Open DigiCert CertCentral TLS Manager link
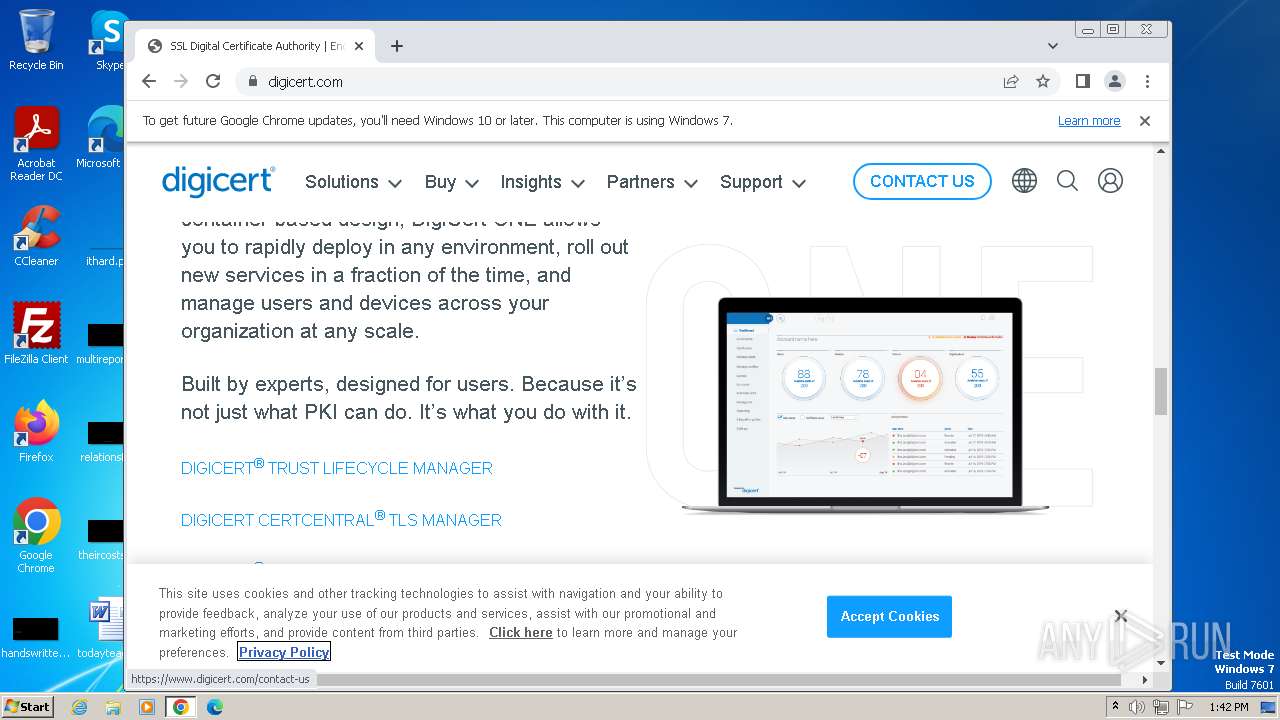 pyautogui.click(x=341, y=519)
